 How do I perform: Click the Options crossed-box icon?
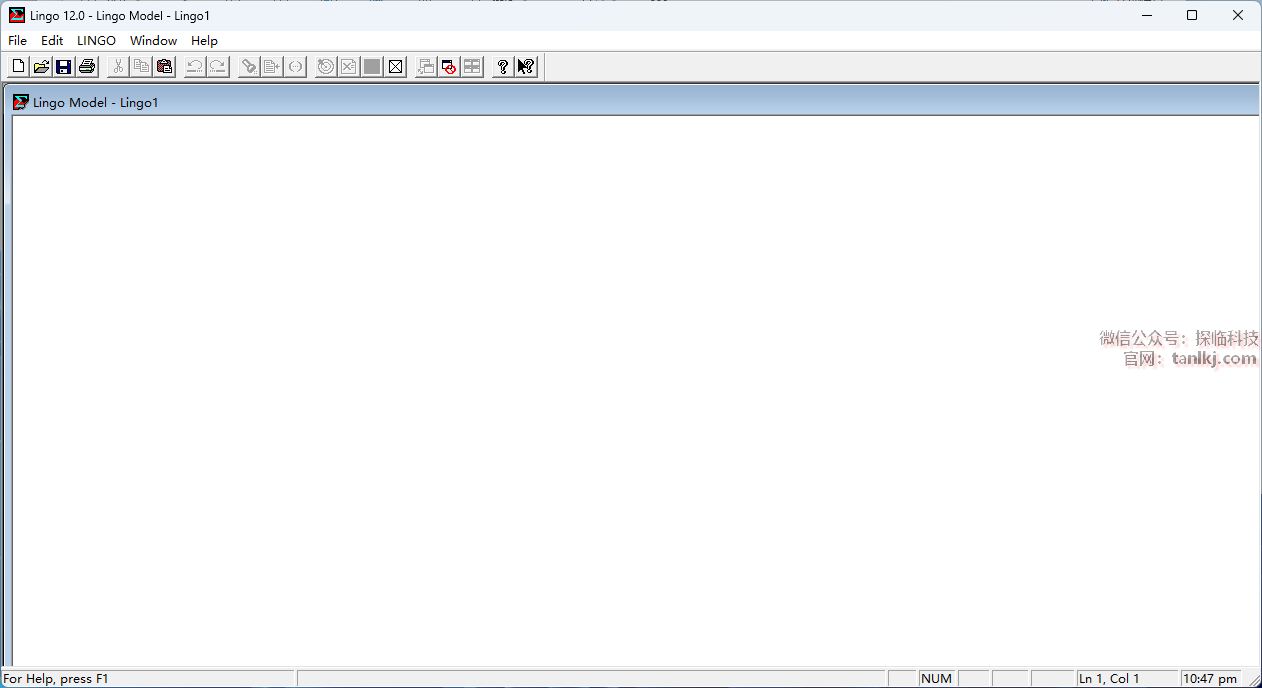tap(395, 67)
